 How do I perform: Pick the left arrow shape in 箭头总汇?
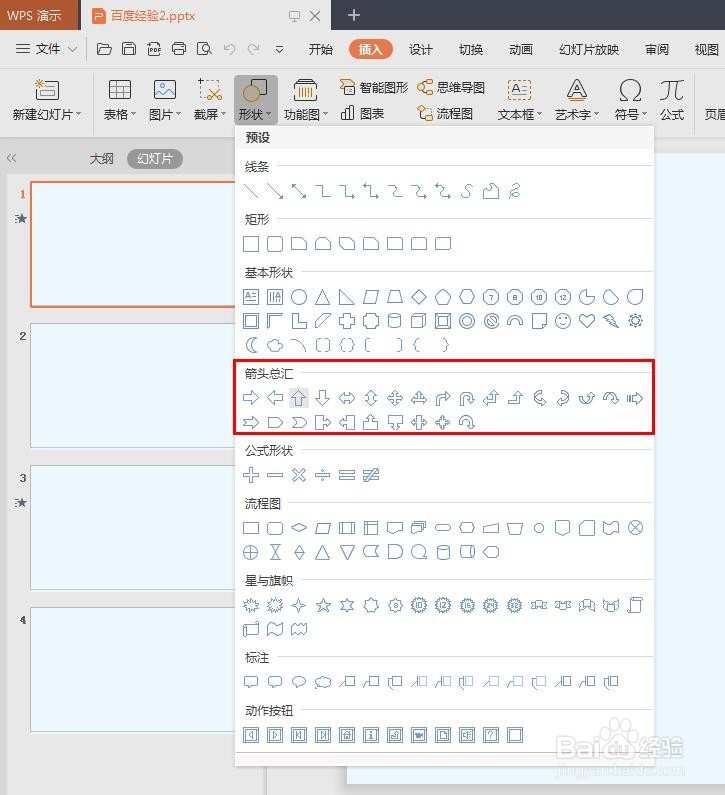275,398
